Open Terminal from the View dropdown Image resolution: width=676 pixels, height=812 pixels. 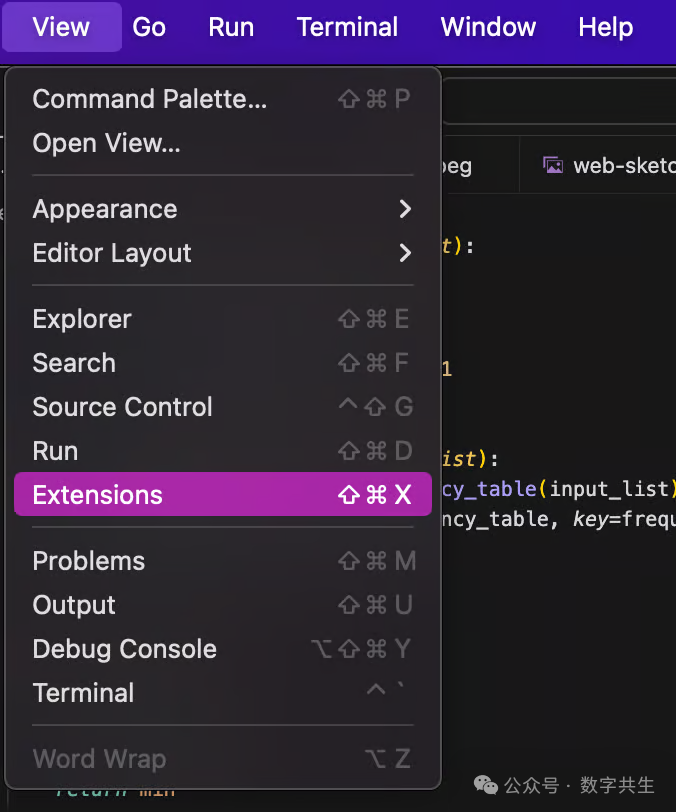tap(83, 693)
